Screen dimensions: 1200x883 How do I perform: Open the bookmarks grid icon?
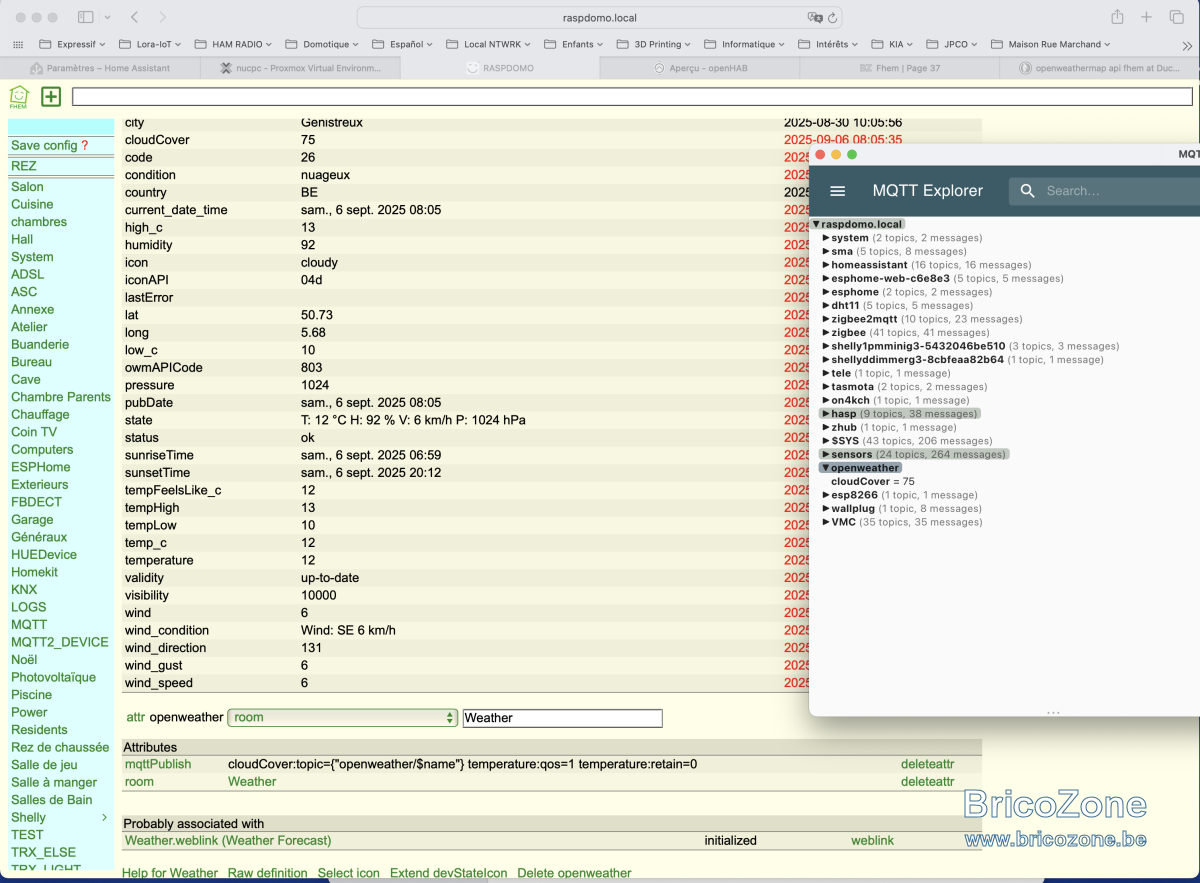point(17,45)
